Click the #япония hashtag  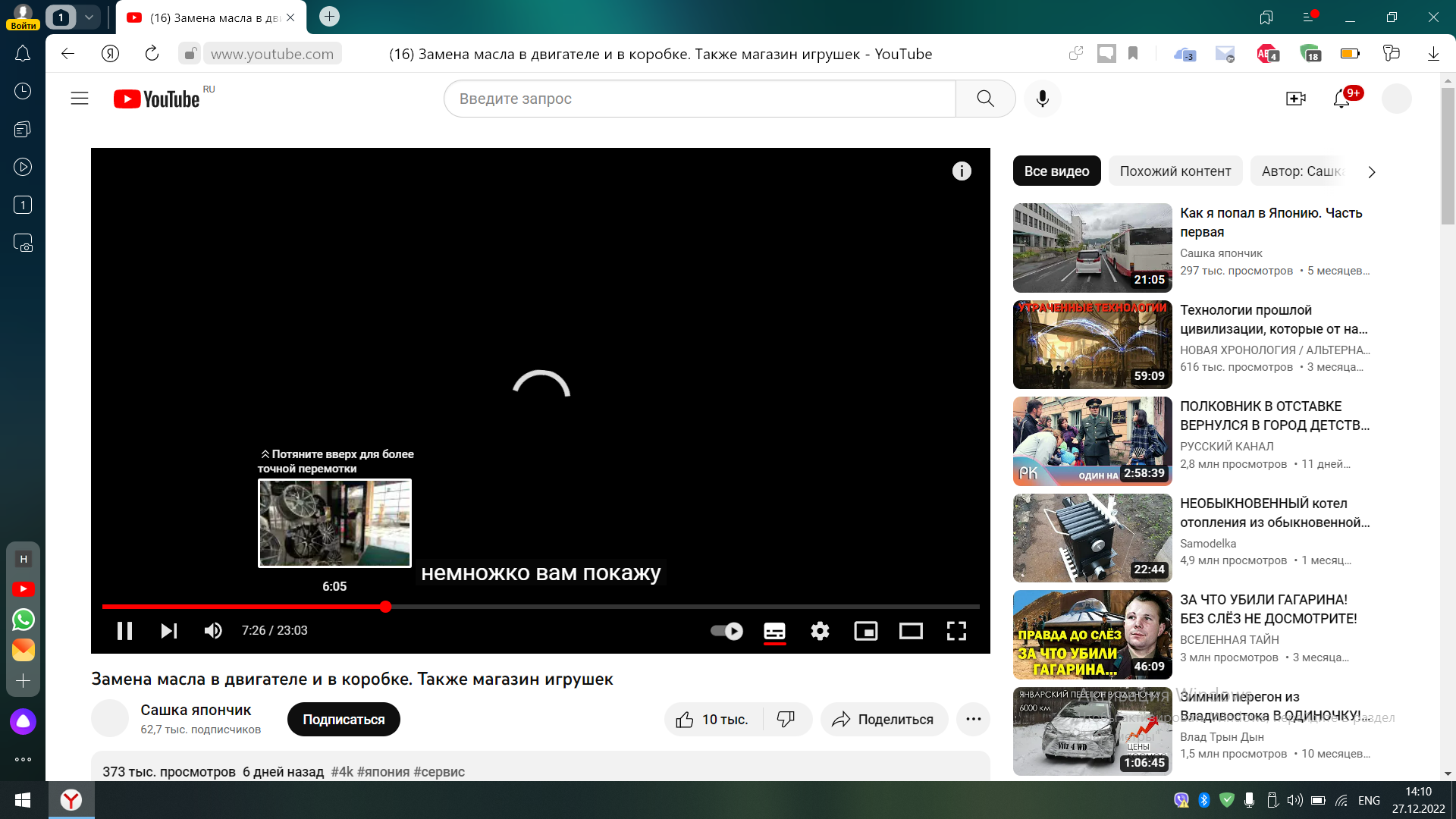click(383, 772)
